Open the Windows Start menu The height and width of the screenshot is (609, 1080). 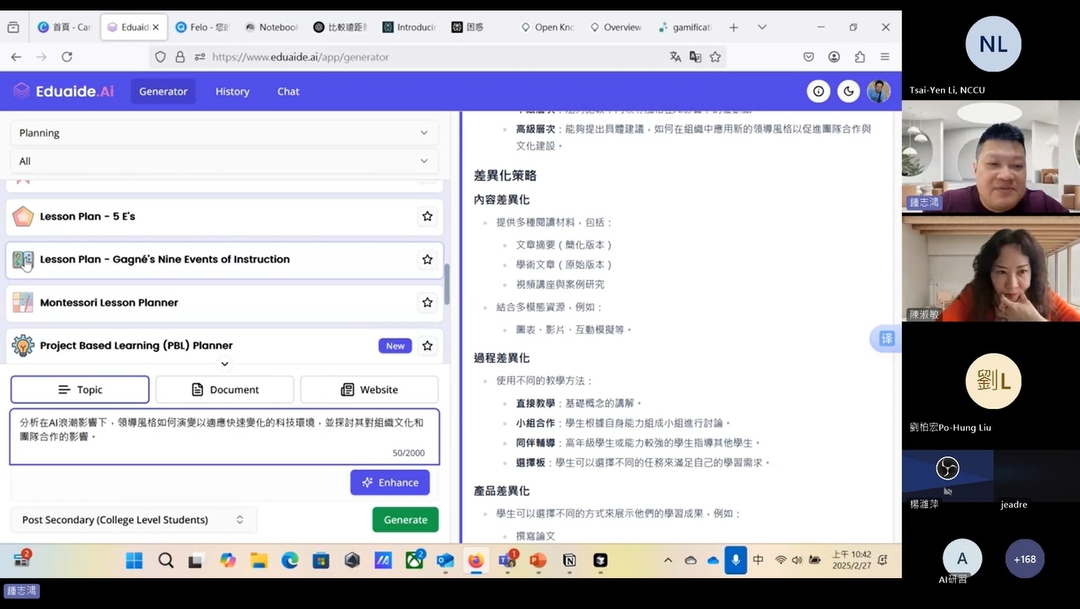[x=134, y=560]
